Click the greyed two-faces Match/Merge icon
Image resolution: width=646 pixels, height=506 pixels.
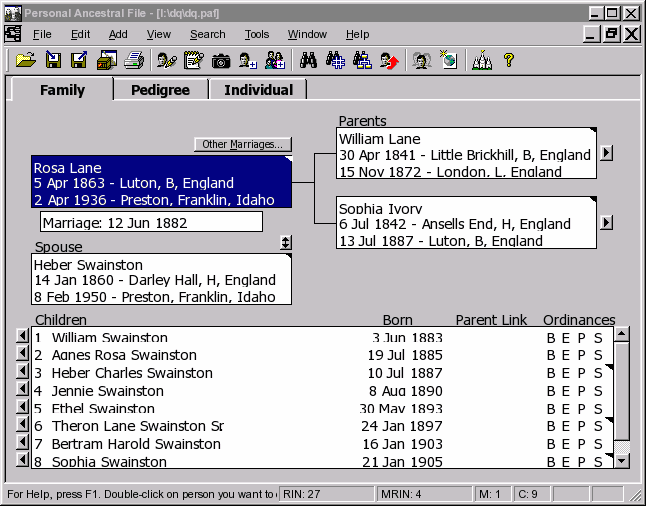[421, 61]
